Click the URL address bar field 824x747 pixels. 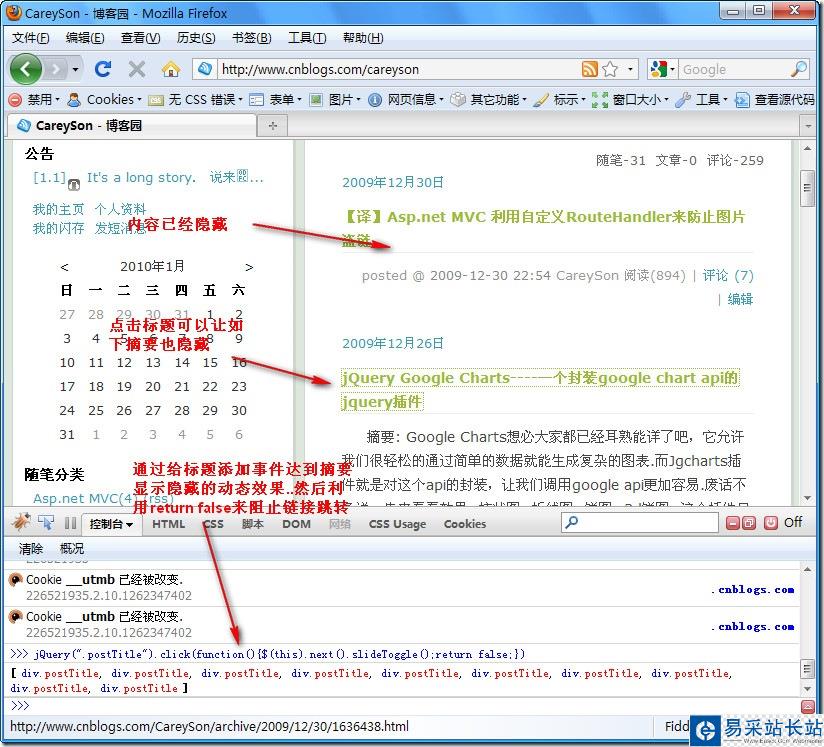(x=398, y=69)
